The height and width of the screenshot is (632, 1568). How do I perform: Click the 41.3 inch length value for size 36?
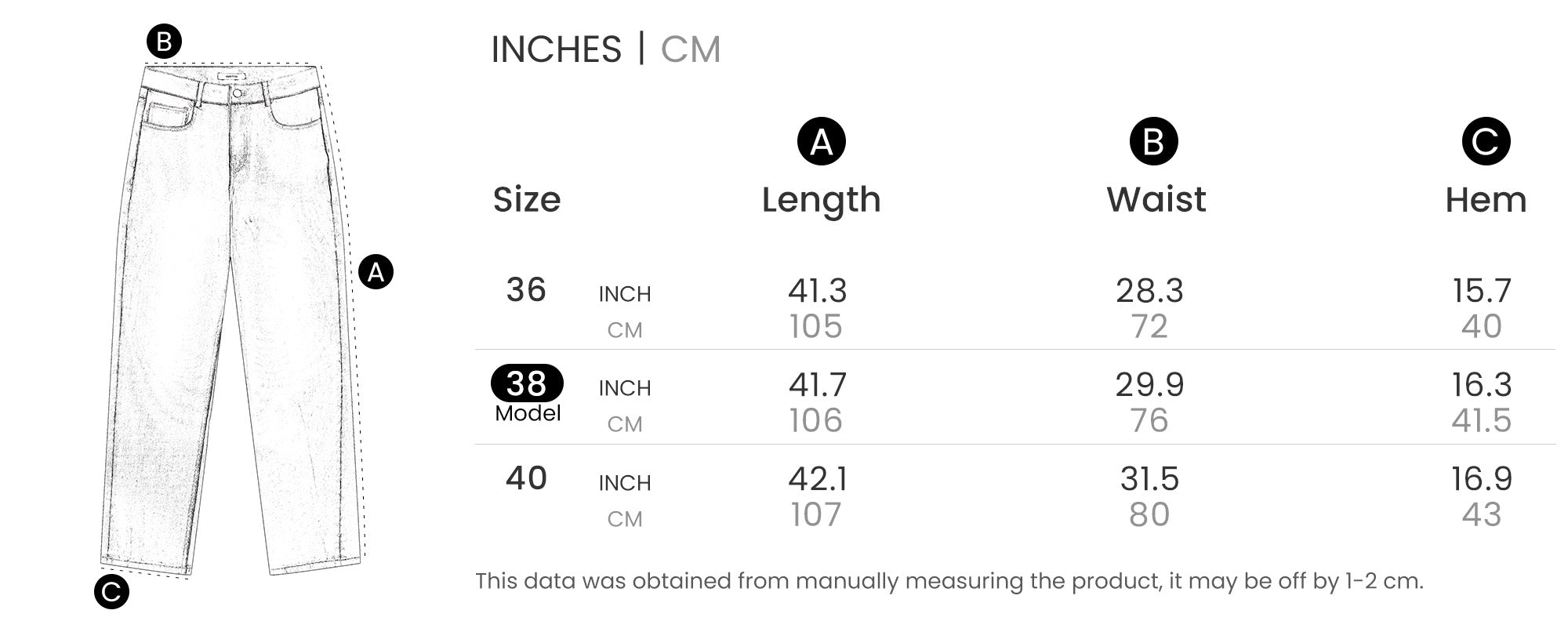[x=817, y=291]
